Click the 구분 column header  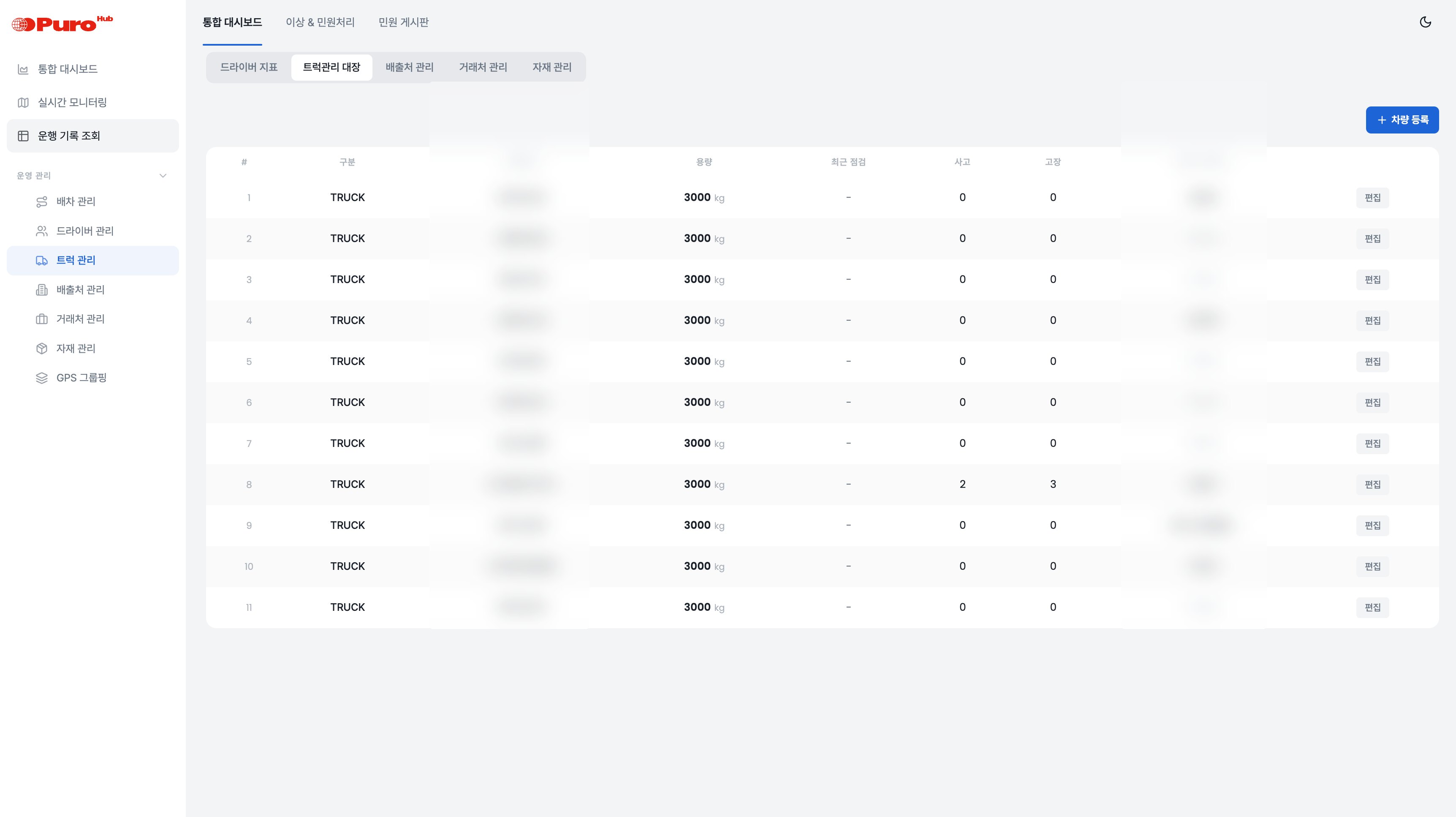click(x=347, y=162)
